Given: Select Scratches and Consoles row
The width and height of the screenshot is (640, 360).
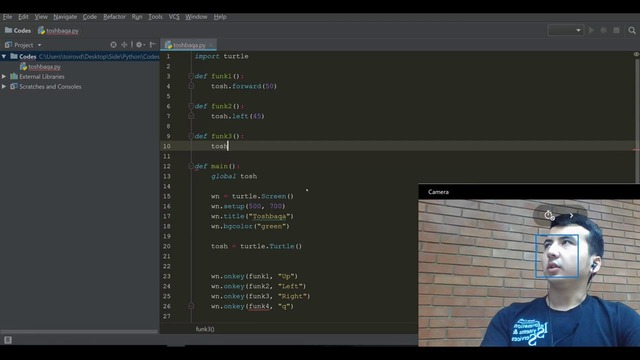Looking at the screenshot, I should click(46, 87).
